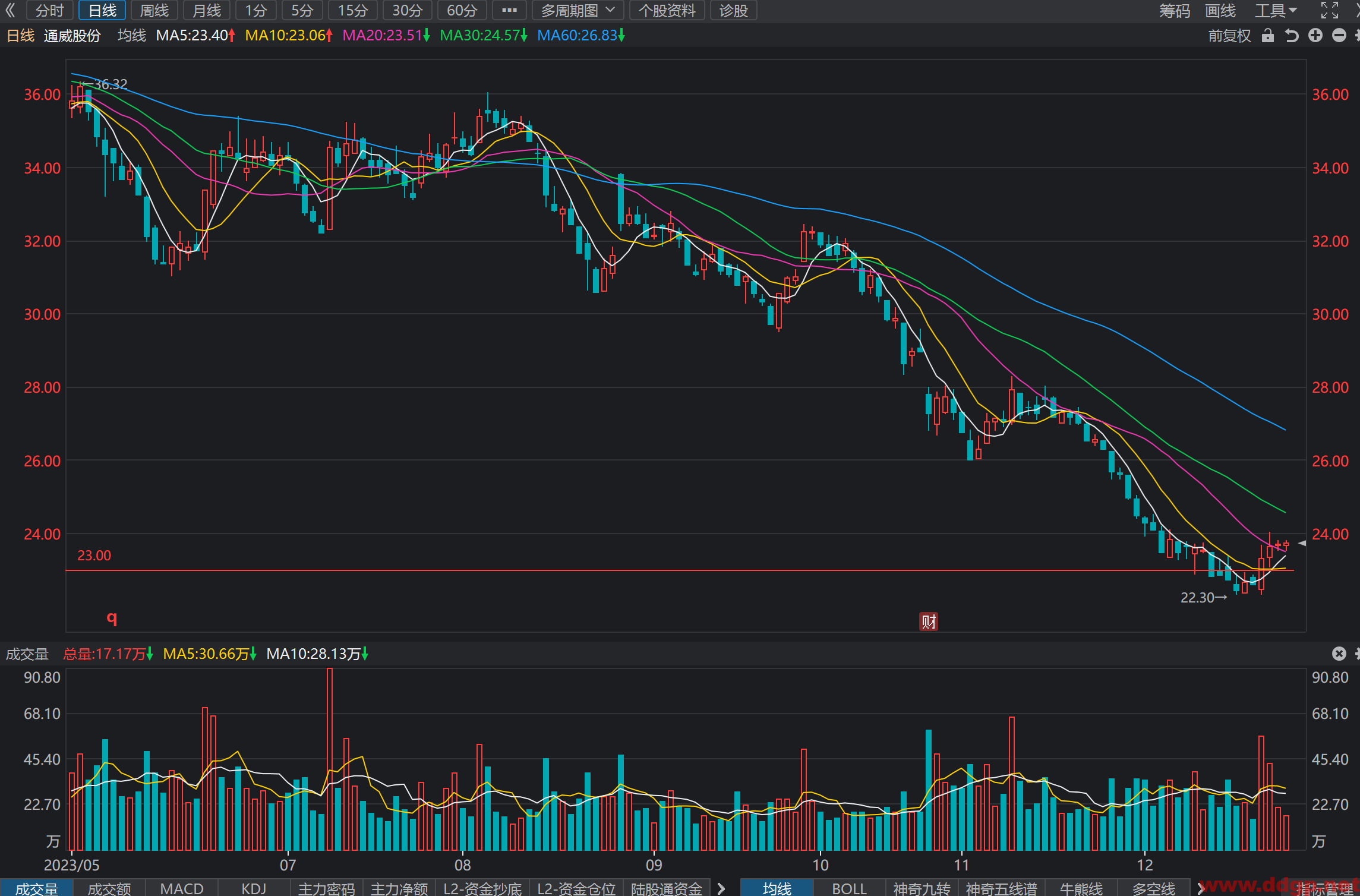1360x896 pixels.
Task: Open the 工具 tools dropdown
Action: click(x=1276, y=10)
